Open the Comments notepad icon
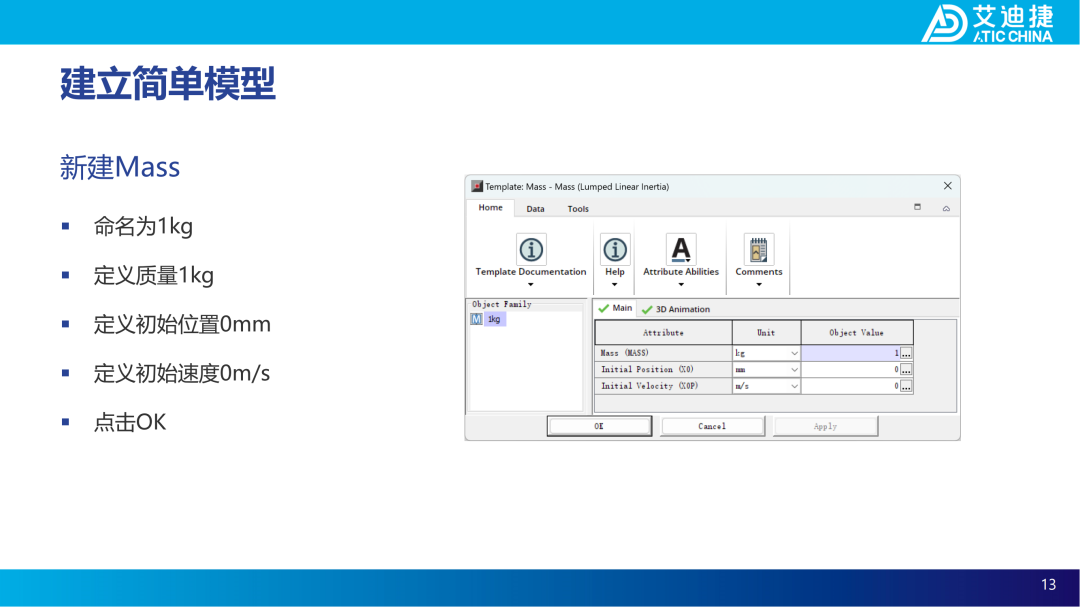 758,249
